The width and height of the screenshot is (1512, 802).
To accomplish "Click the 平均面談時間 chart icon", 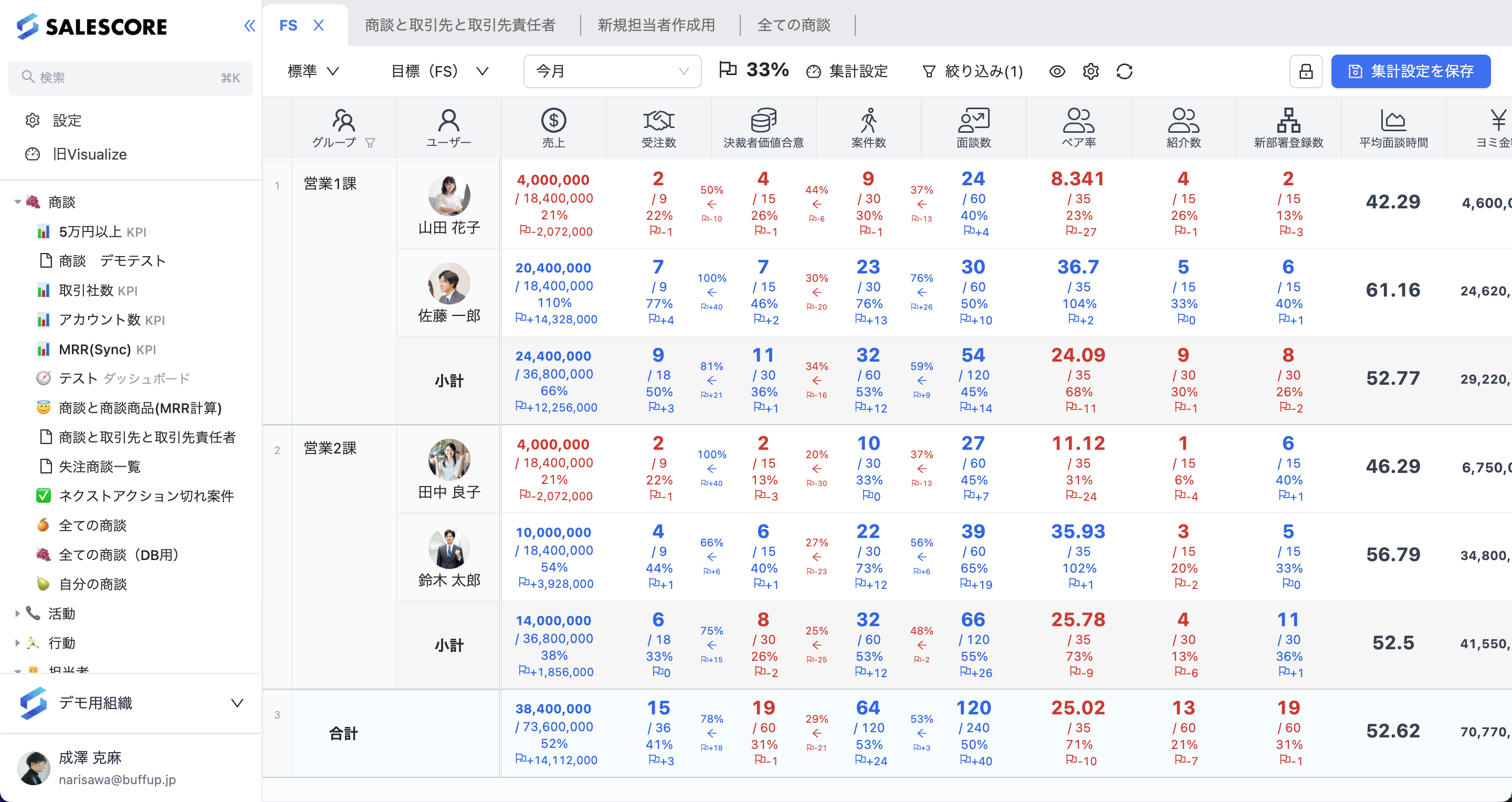I will coord(1393,120).
